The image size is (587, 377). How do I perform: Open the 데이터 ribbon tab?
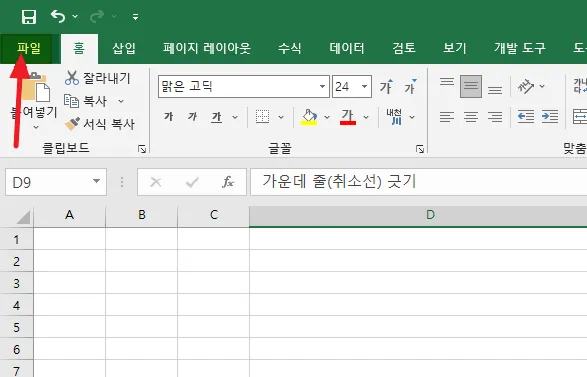click(347, 48)
